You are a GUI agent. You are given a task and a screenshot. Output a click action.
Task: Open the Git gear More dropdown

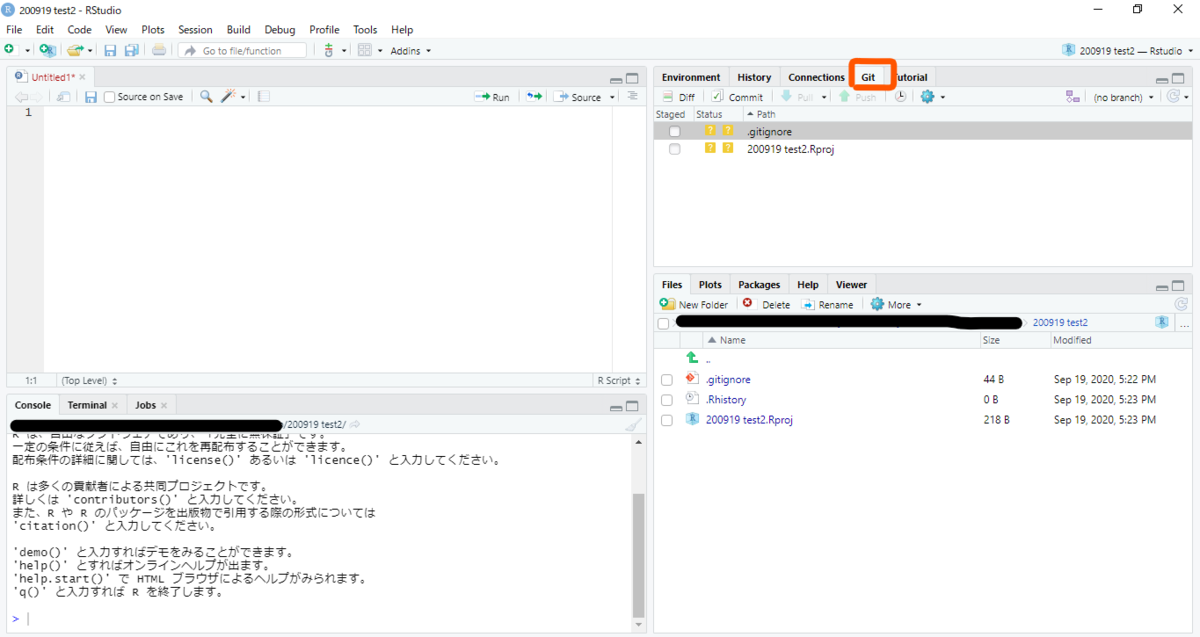click(932, 97)
